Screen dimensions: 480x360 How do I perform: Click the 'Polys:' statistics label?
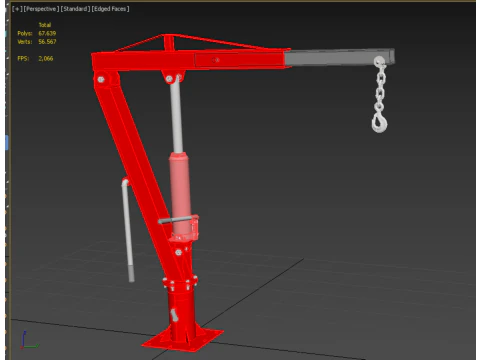pyautogui.click(x=25, y=33)
